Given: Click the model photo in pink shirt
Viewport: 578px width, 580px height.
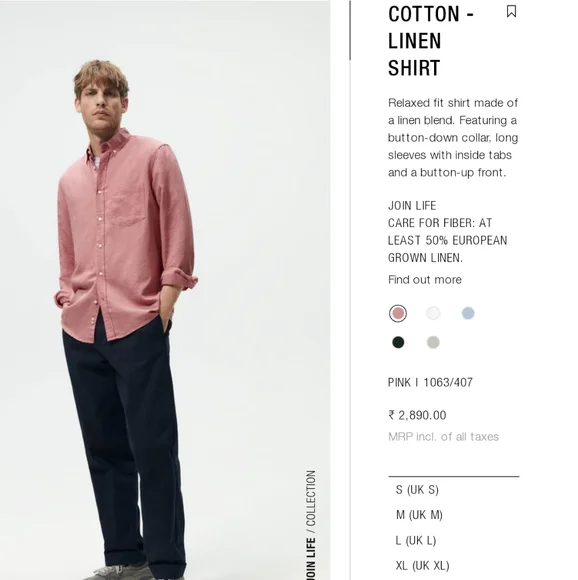Looking at the screenshot, I should coord(165,290).
